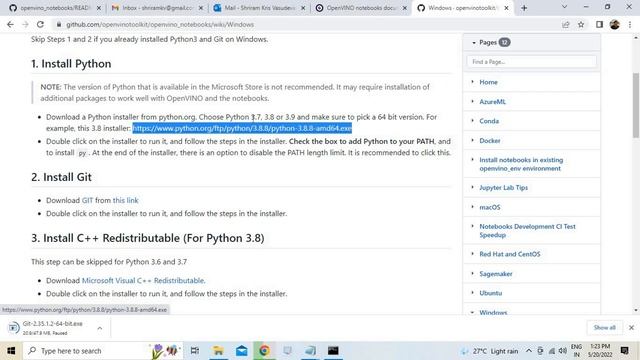Open a new browser tab

click(x=524, y=8)
